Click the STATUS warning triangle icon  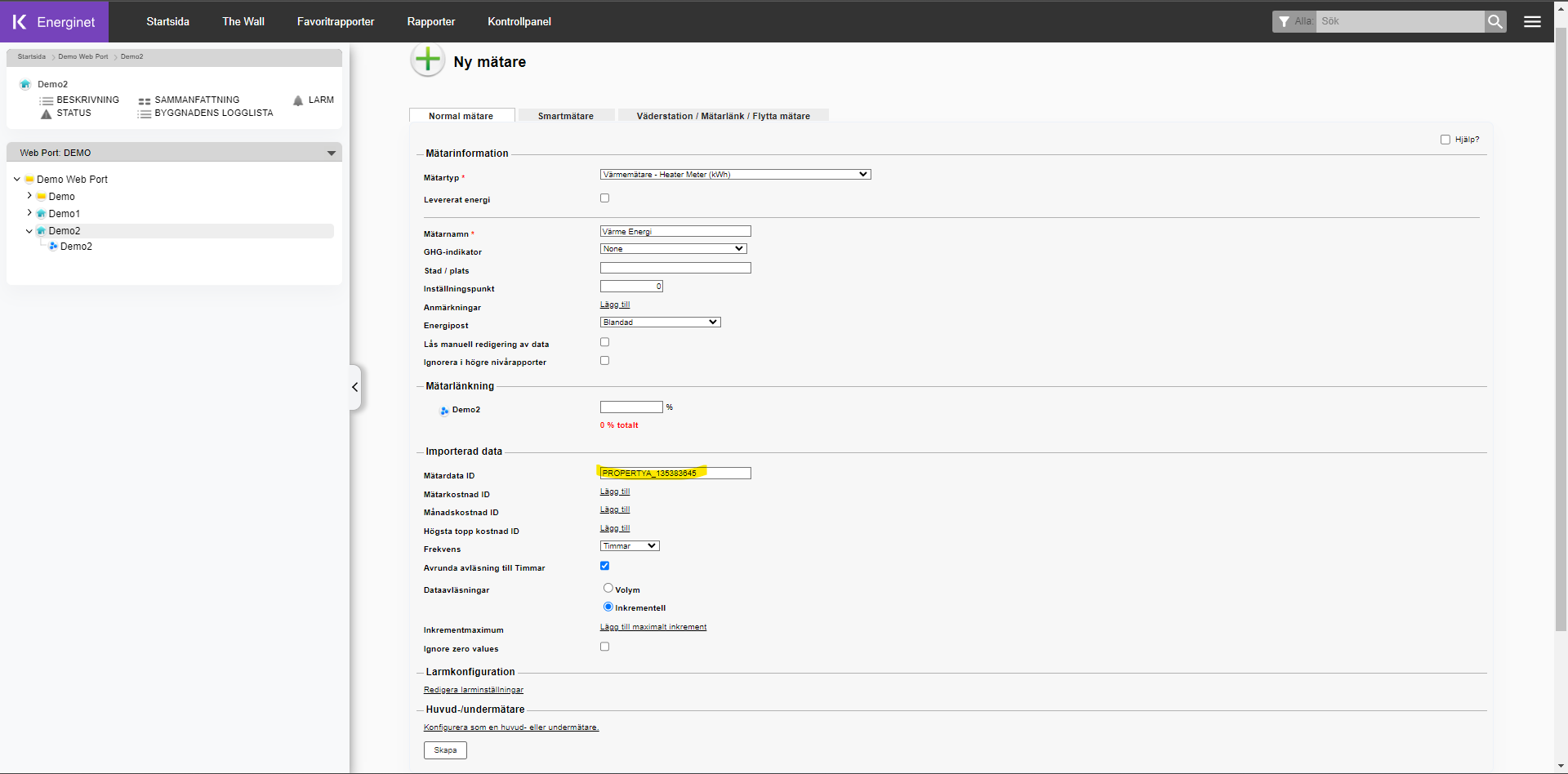[x=46, y=113]
